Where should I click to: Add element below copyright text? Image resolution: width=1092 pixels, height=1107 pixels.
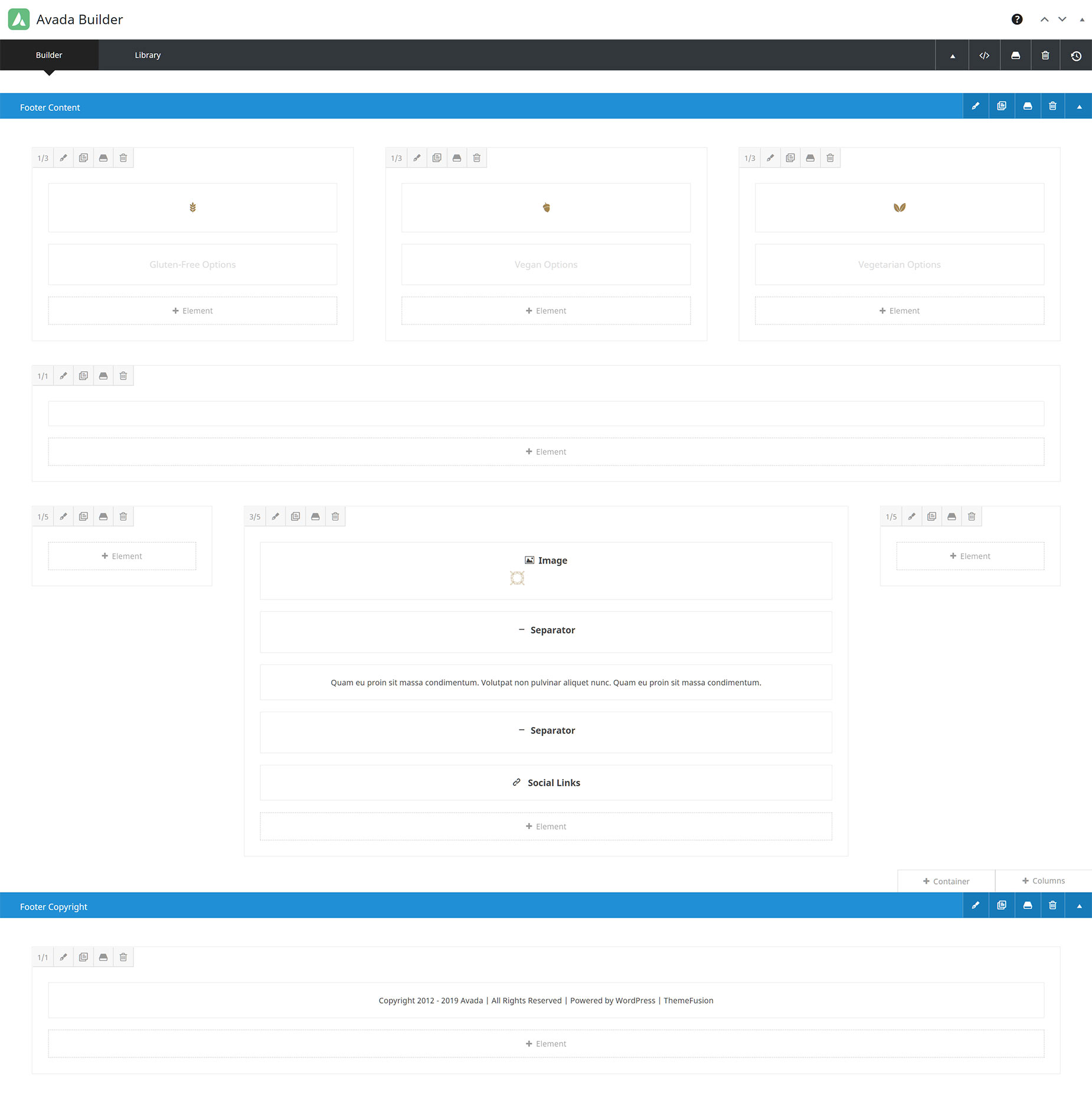tap(546, 1043)
